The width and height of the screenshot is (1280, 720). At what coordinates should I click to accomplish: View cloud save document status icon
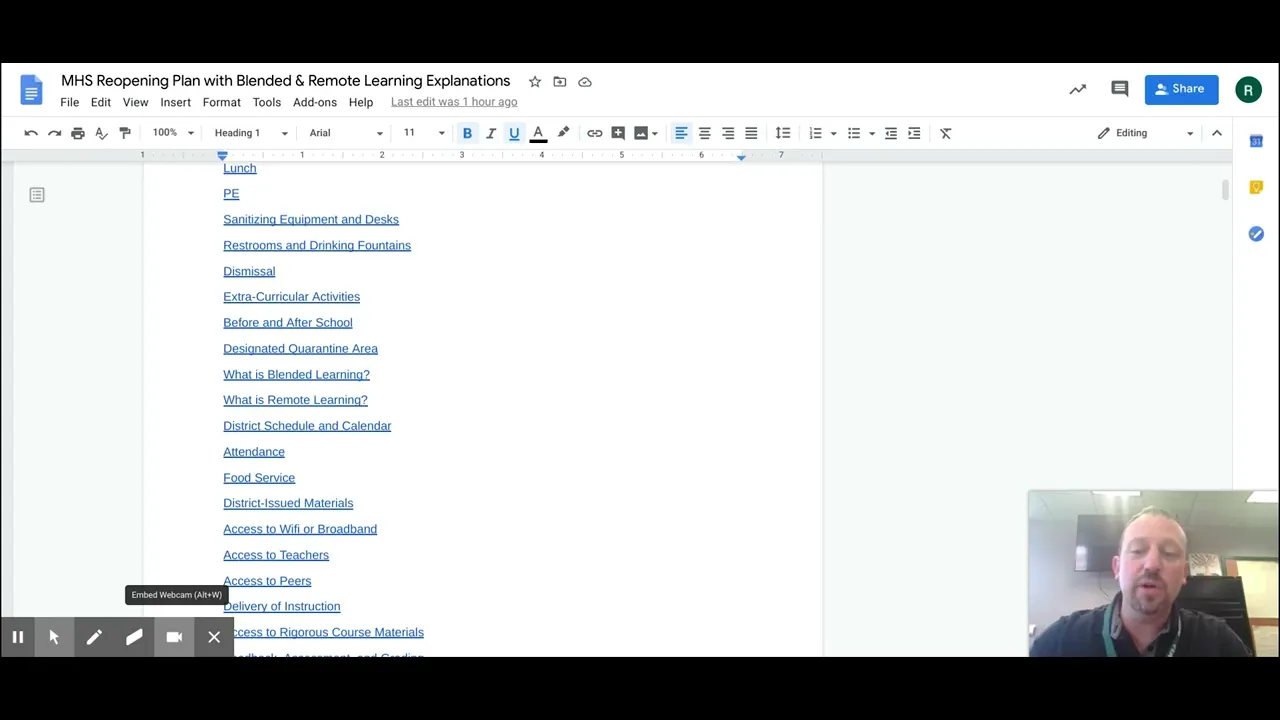click(585, 82)
